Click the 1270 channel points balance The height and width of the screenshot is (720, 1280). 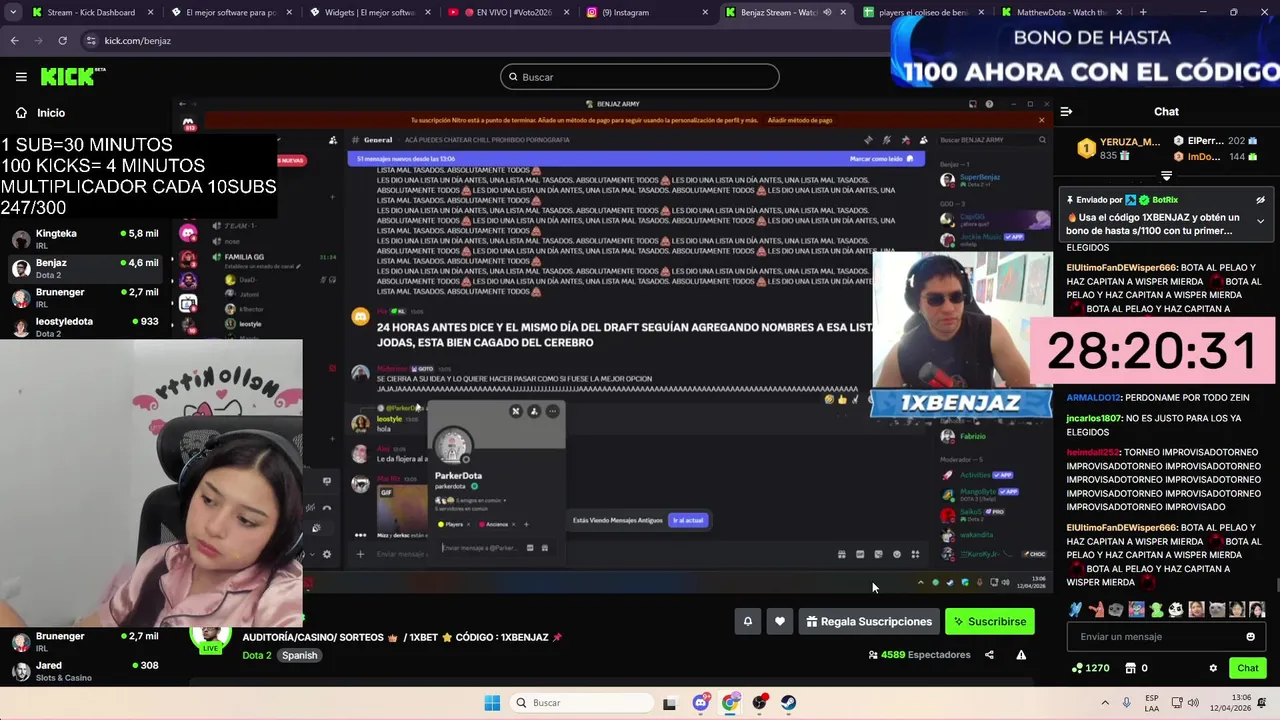1090,668
